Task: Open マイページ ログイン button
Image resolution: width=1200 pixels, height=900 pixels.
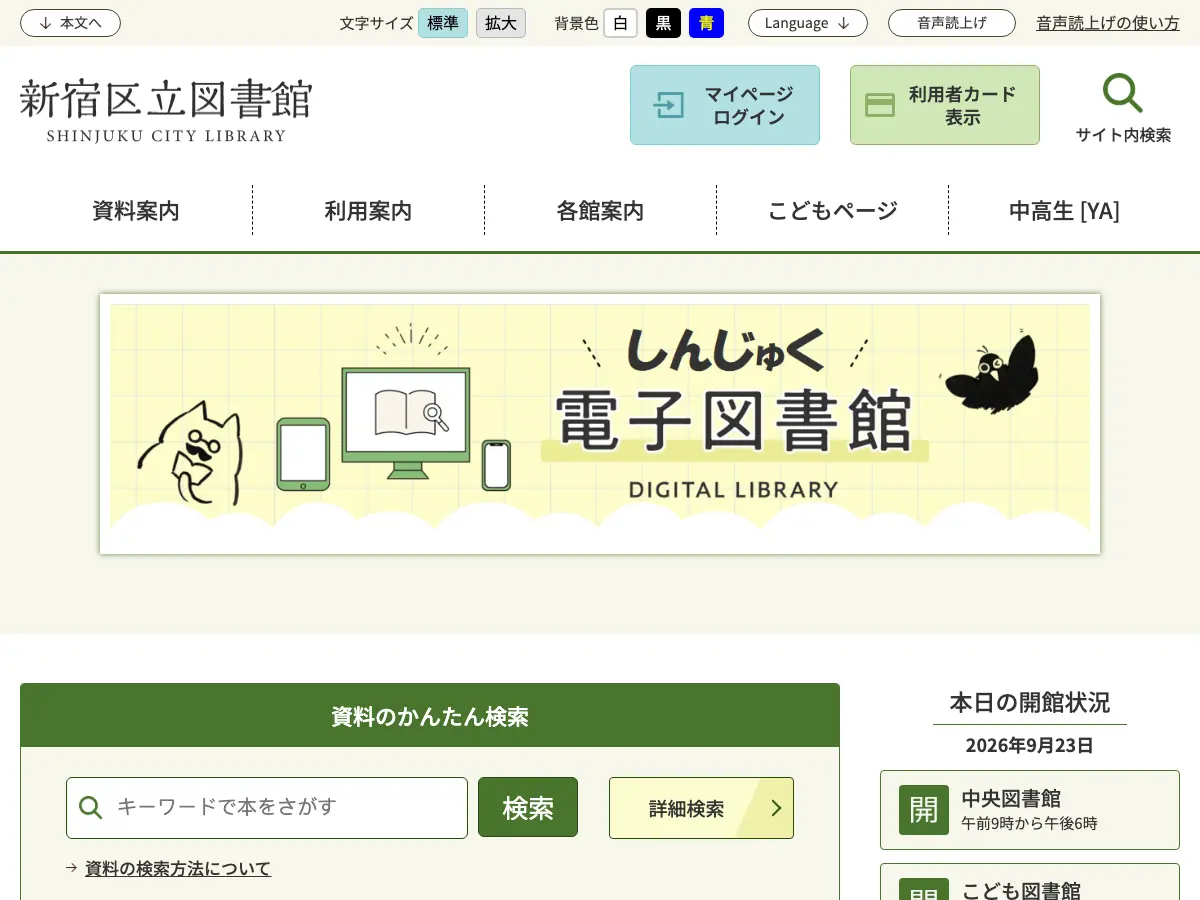Action: pyautogui.click(x=725, y=105)
